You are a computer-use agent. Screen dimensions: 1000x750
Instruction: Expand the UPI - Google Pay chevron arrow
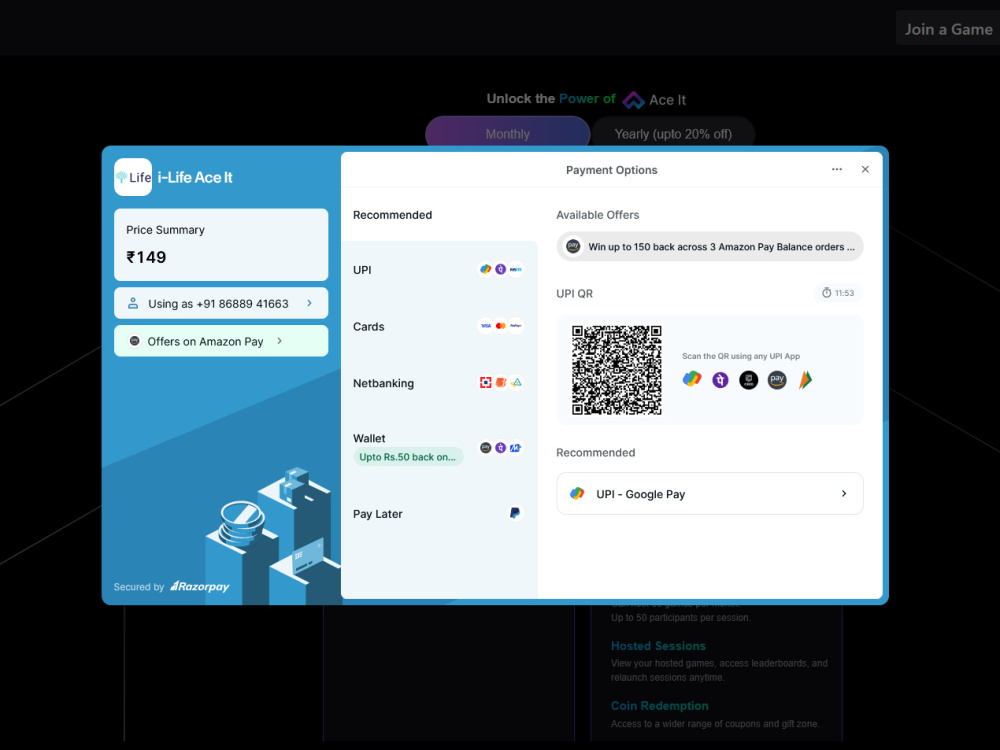(844, 494)
